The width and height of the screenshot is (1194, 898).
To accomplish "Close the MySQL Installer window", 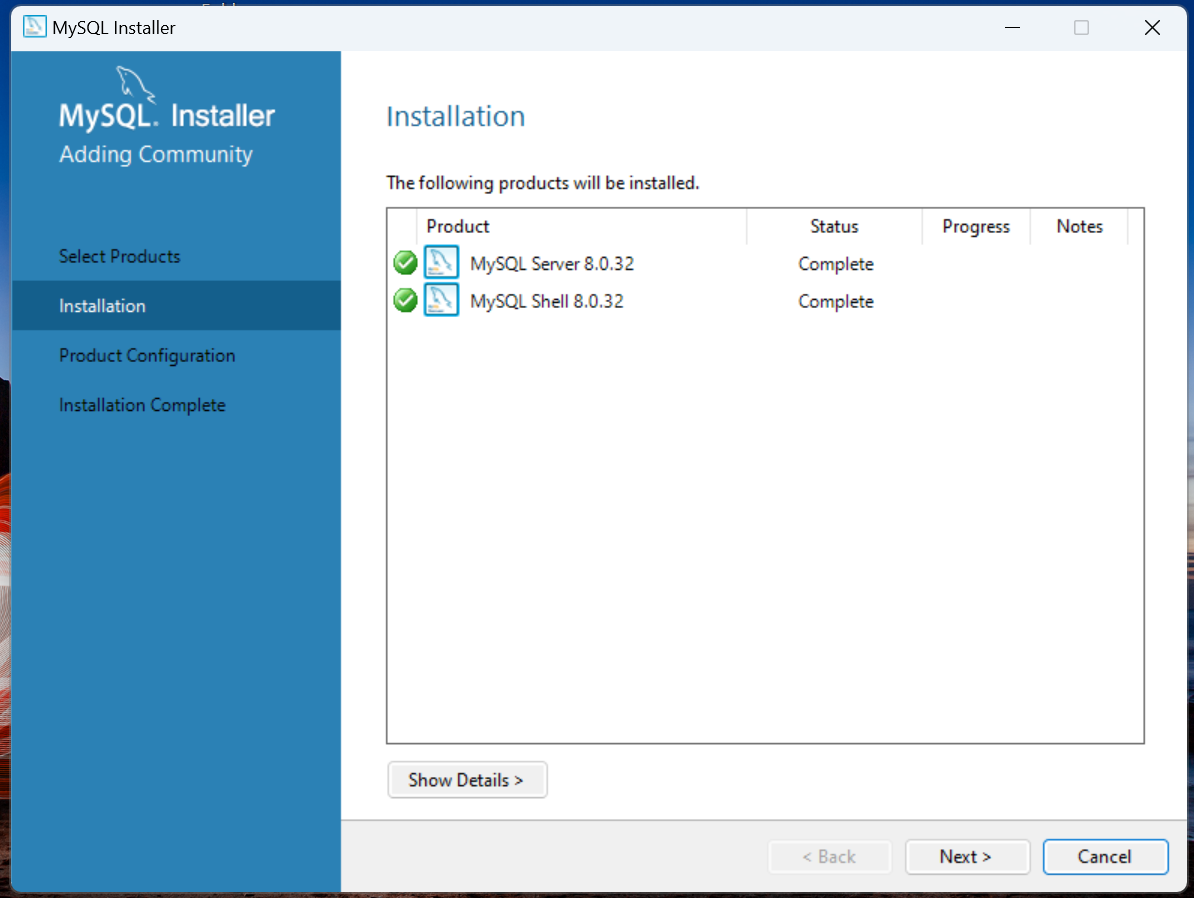I will 1152,28.
